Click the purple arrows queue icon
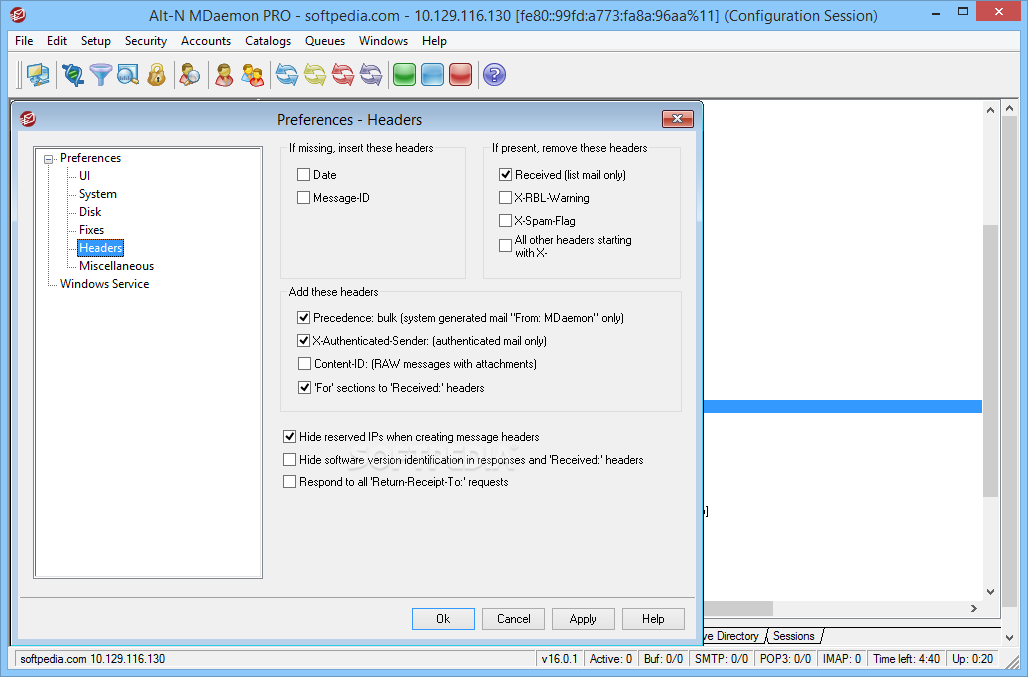This screenshot has width=1028, height=677. click(x=371, y=75)
